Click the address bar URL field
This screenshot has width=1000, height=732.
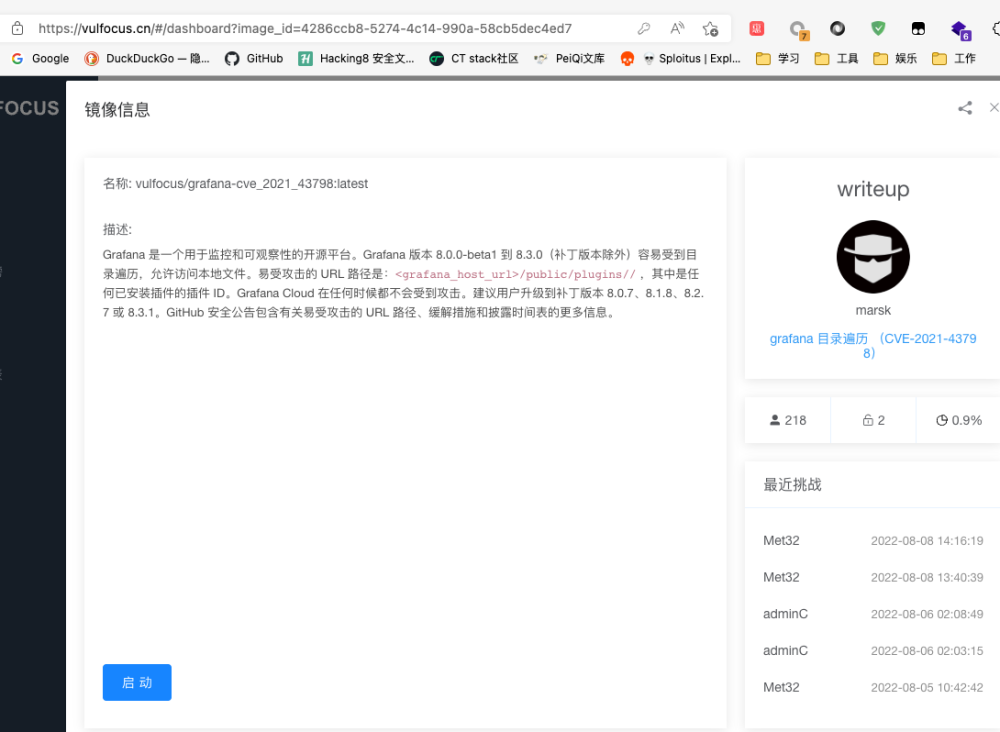coord(305,28)
